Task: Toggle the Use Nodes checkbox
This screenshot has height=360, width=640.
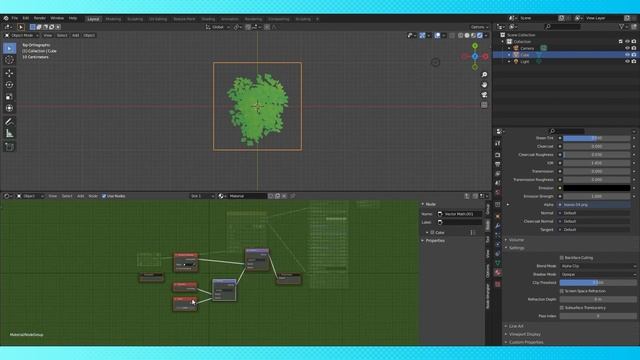Action: click(x=104, y=196)
